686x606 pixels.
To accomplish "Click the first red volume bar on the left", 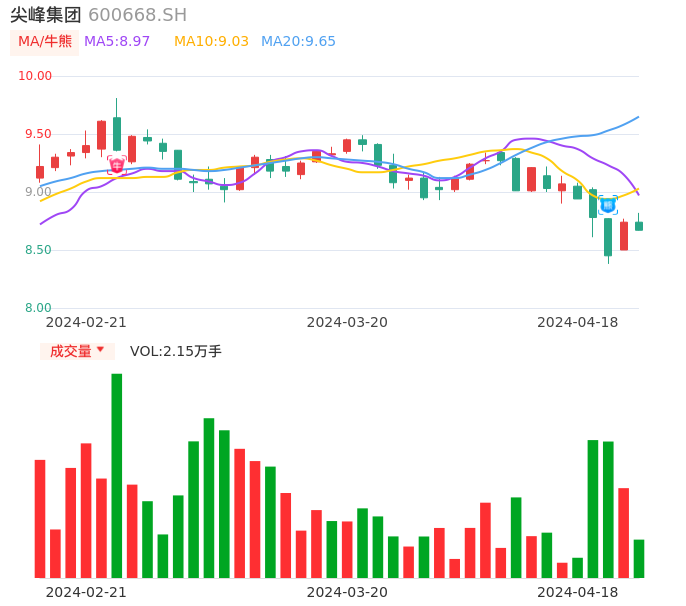I will 40,519.
